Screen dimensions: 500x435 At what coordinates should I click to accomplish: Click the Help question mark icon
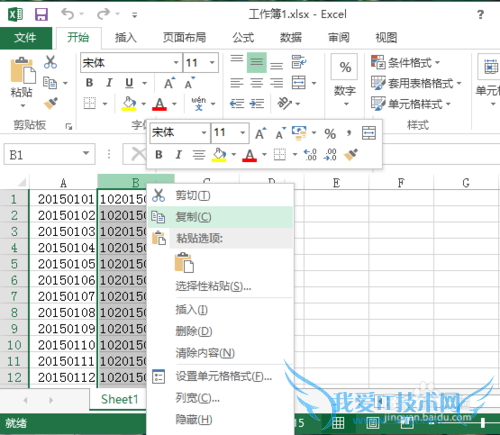click(480, 14)
